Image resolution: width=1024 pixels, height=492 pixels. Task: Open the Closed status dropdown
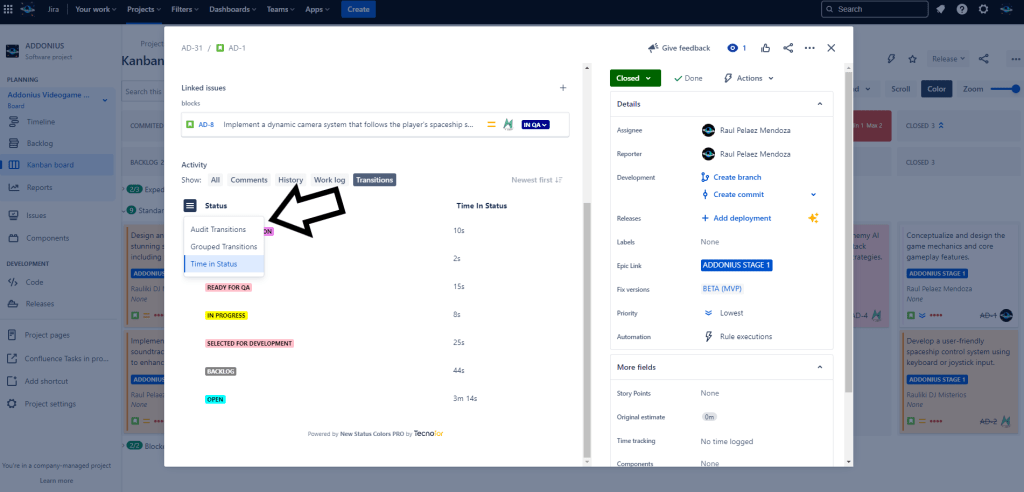(635, 78)
